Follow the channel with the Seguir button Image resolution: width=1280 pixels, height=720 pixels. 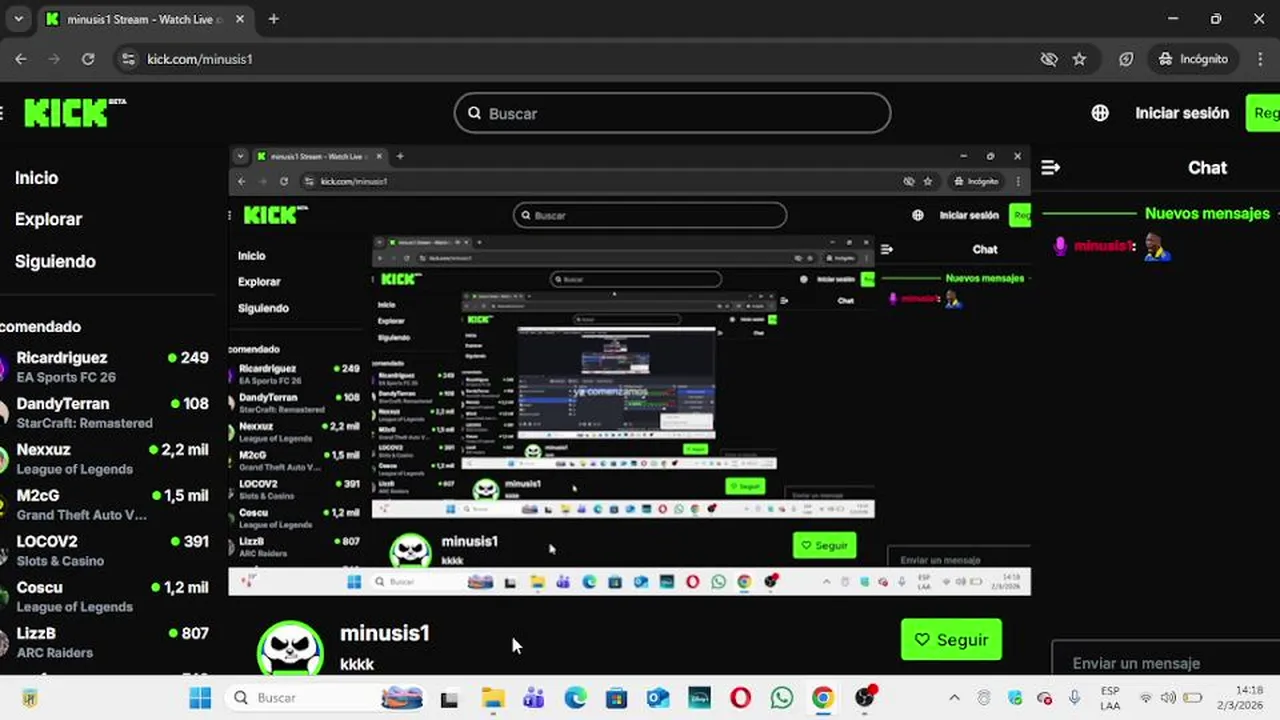click(951, 640)
